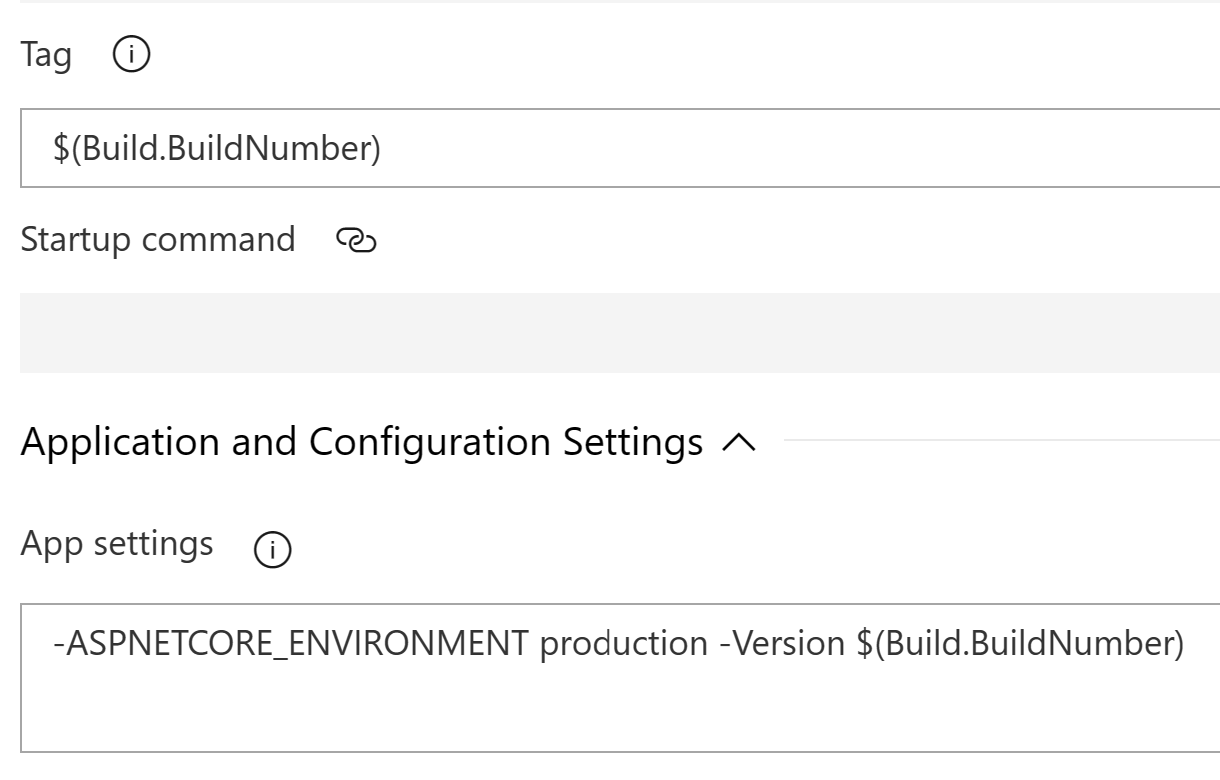This screenshot has height=780, width=1220.
Task: Click $(Build.BuildNumber) inside App settings box
Action: click(1020, 644)
